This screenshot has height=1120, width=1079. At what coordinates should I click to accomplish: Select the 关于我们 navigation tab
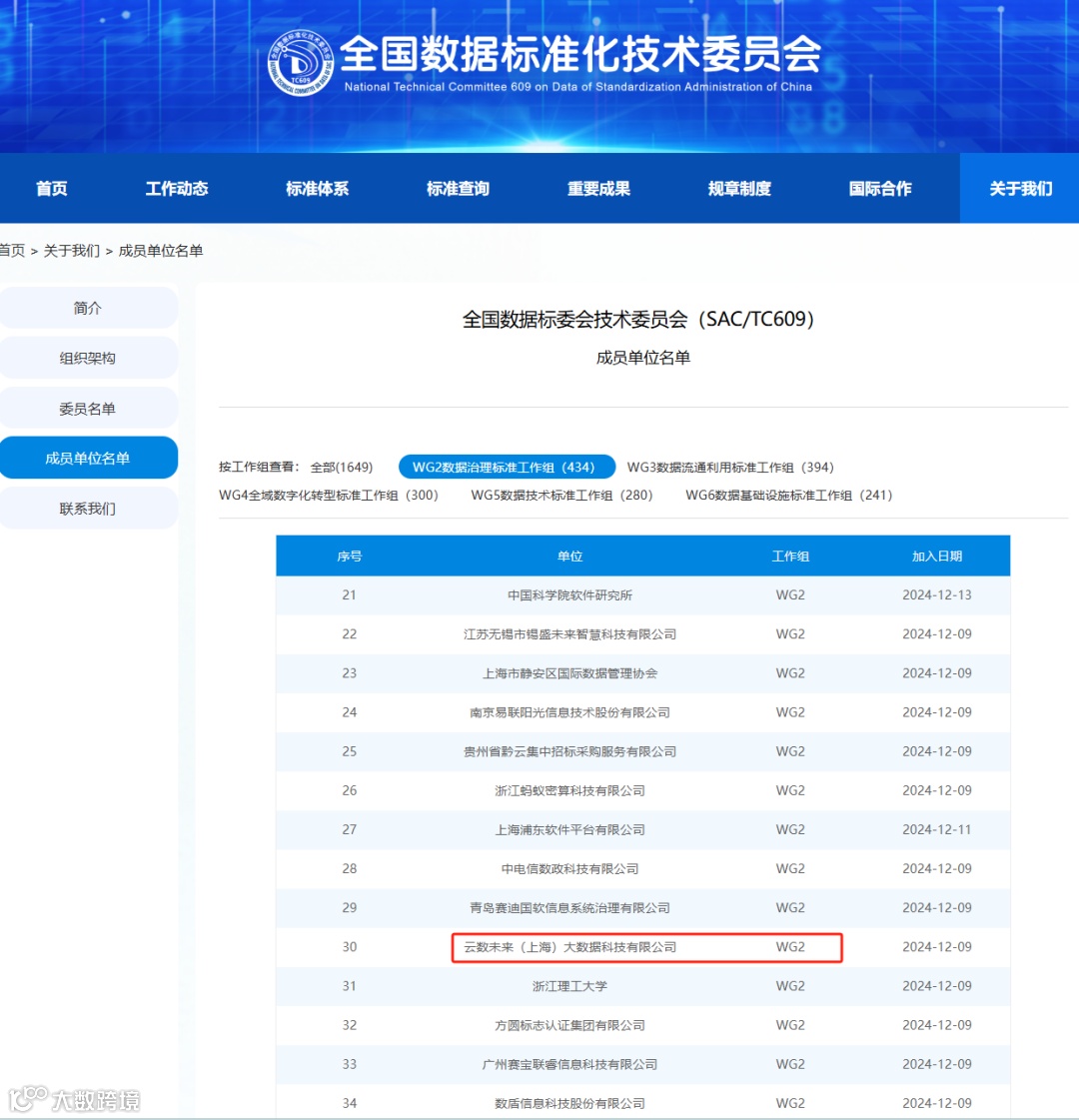(x=1020, y=189)
